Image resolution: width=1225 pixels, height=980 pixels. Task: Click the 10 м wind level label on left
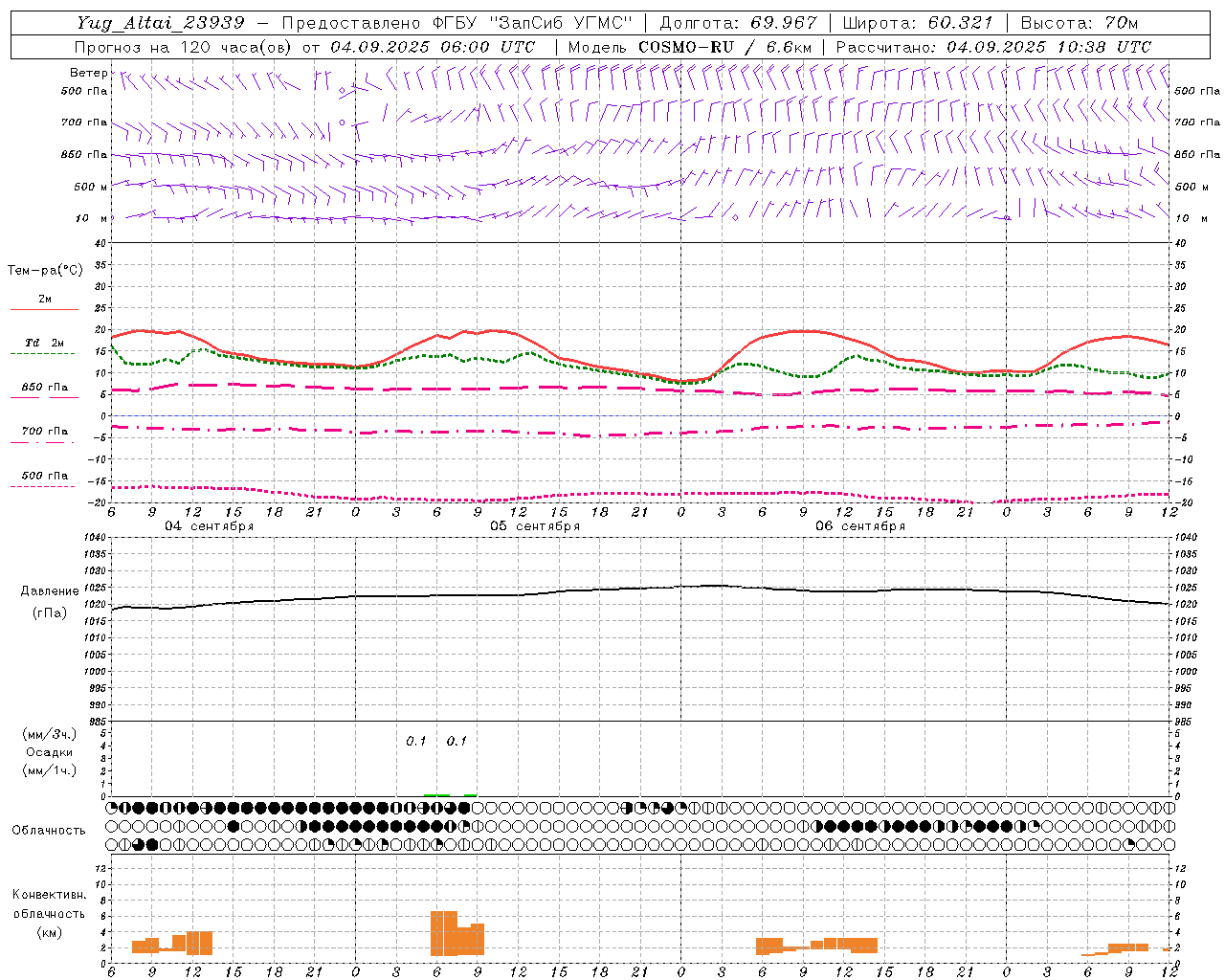pos(92,218)
